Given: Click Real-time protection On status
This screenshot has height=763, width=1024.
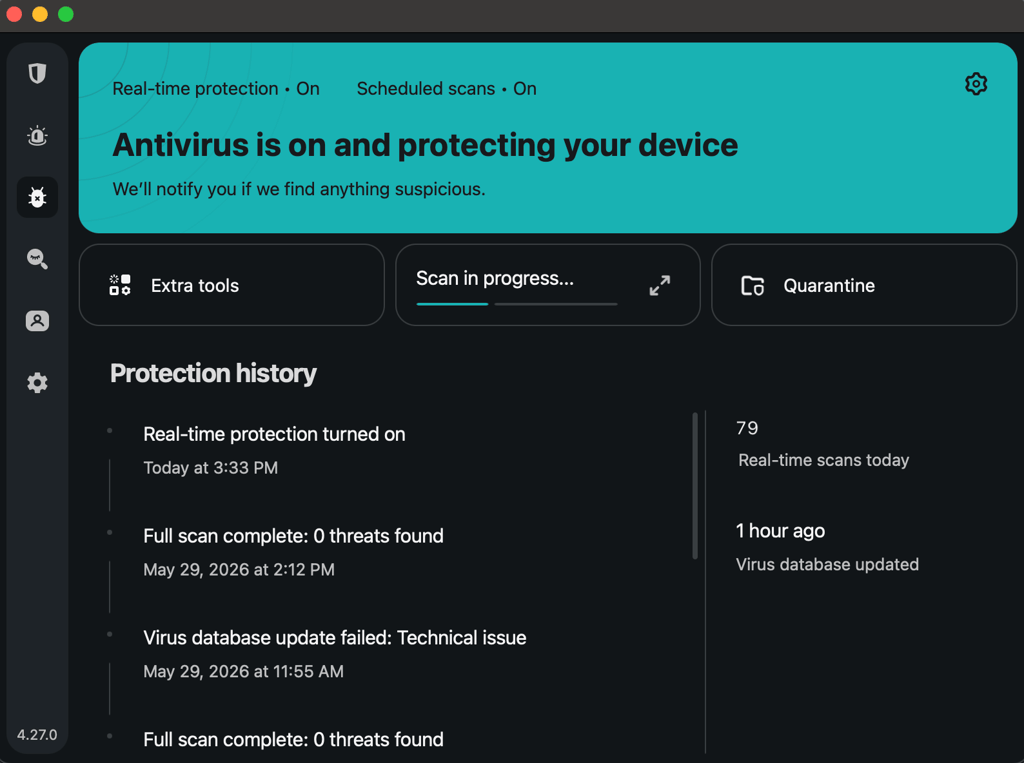Looking at the screenshot, I should pos(216,89).
